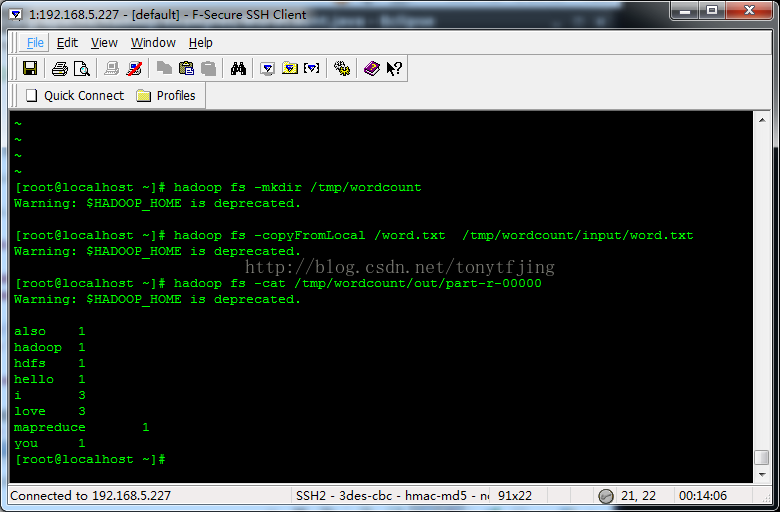Click the 'you 1' output row

(x=50, y=443)
